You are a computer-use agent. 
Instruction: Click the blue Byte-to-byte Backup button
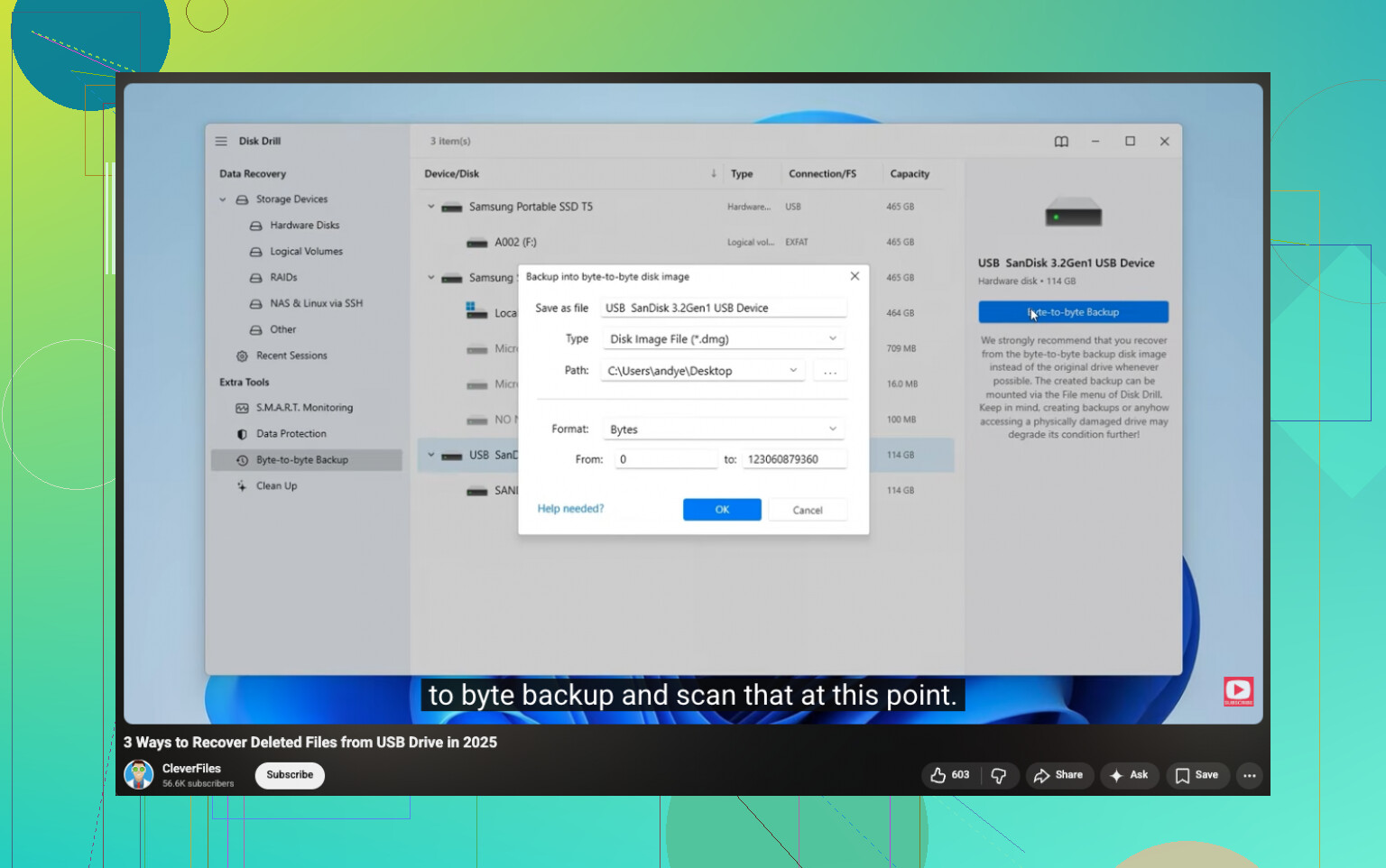(1074, 312)
